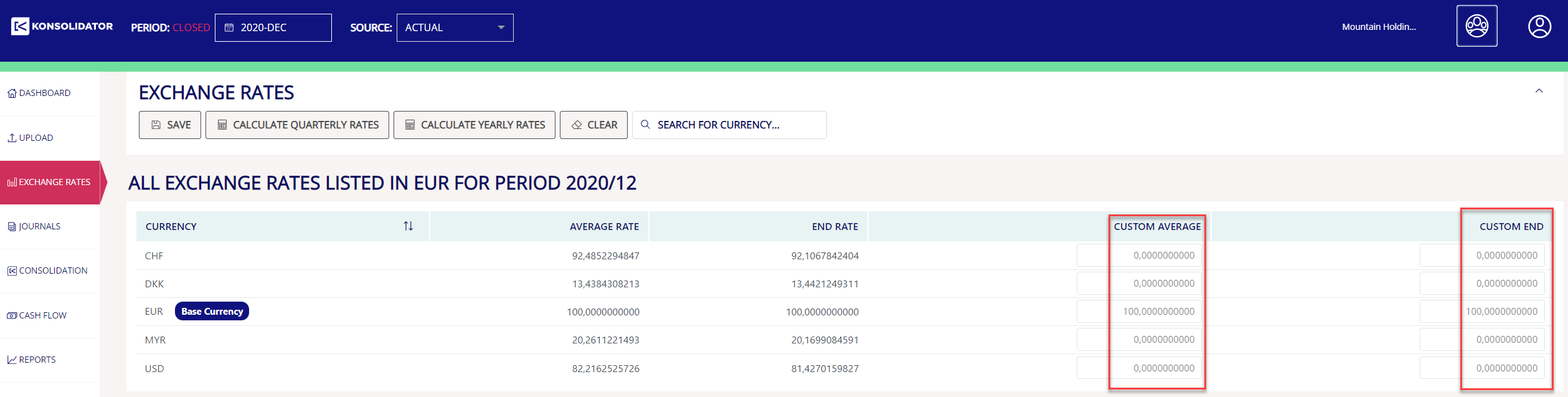Viewport: 1568px width, 397px height.
Task: Open Reports in sidebar
Action: click(50, 360)
